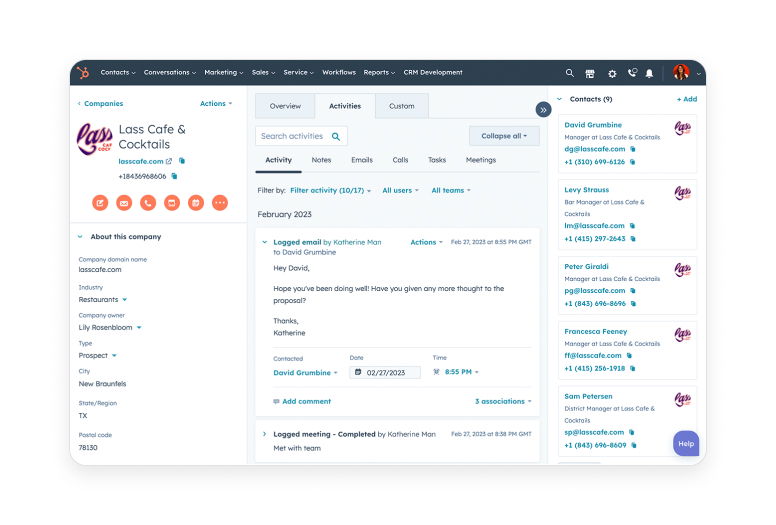Open Contacted David Grumbine dropdown

[x=305, y=373]
